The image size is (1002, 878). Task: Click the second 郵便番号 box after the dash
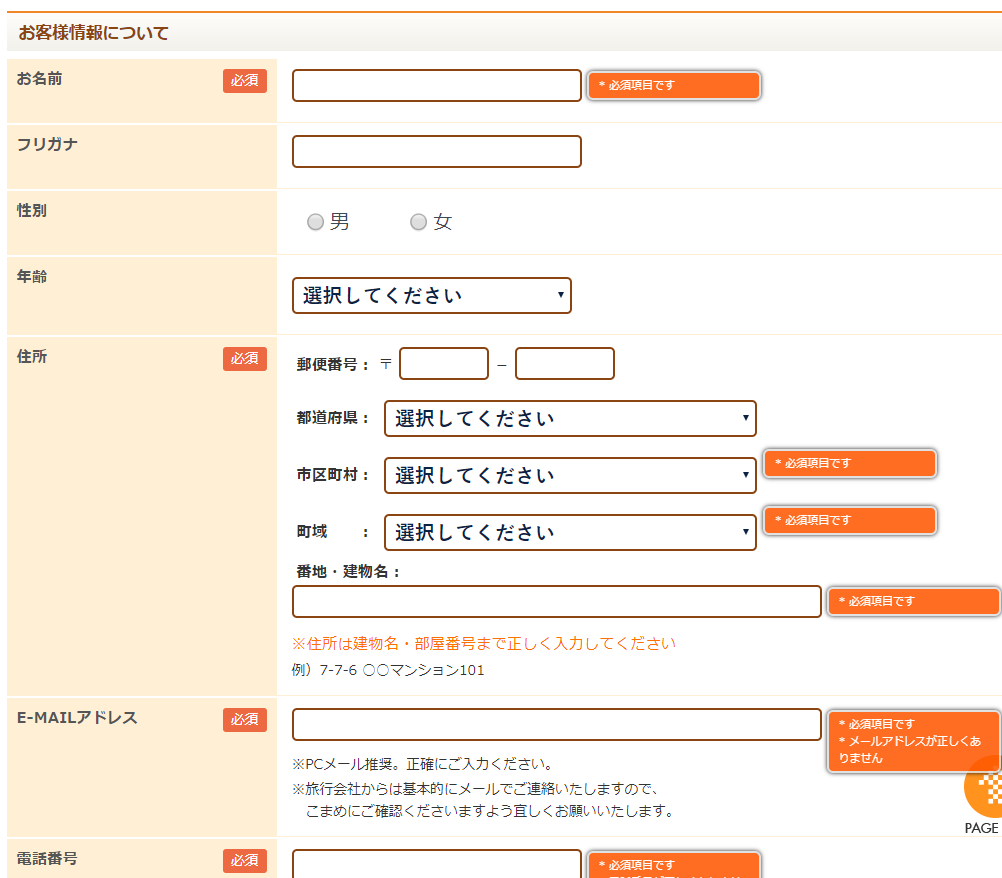pyautogui.click(x=564, y=364)
